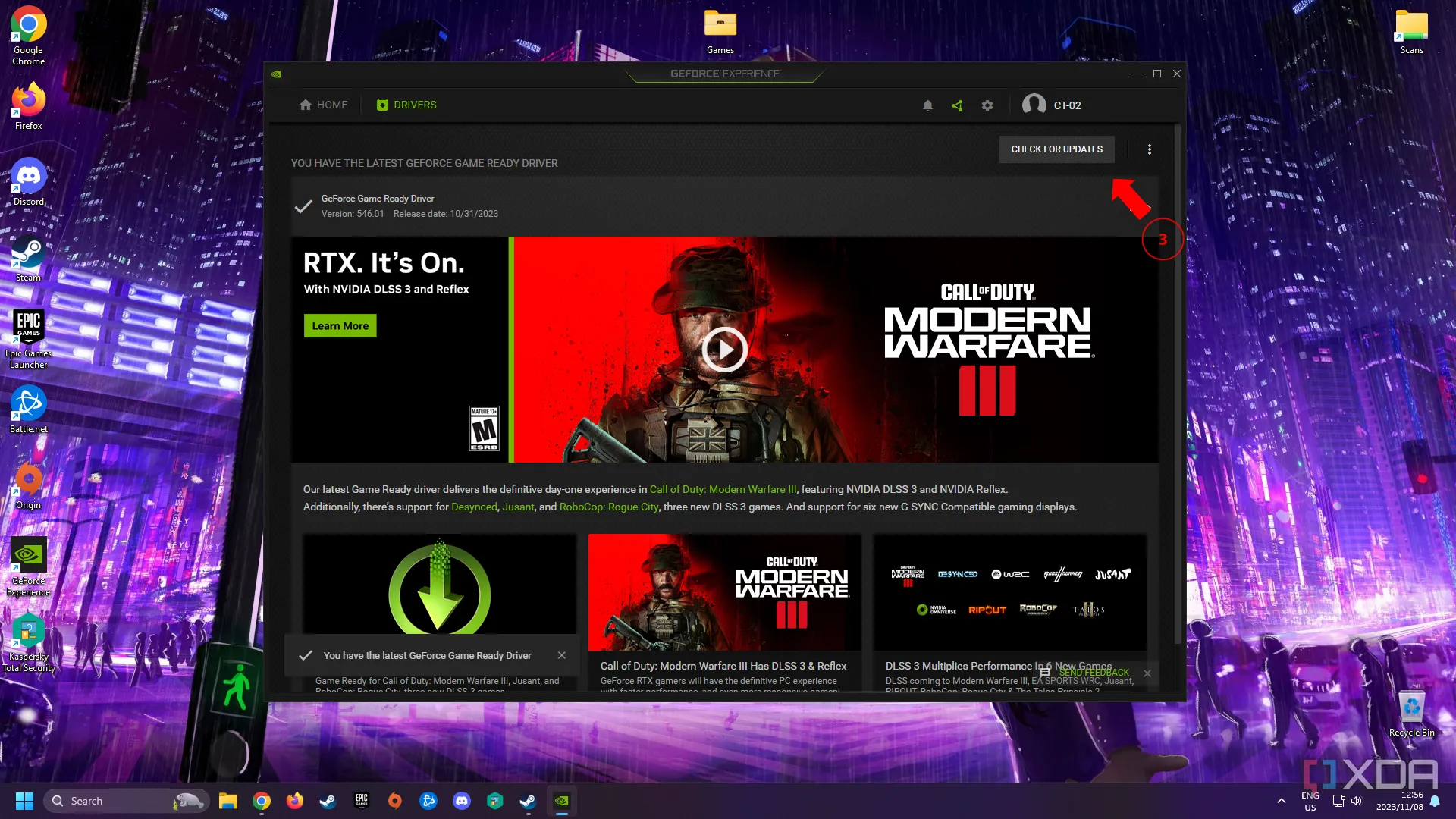Image resolution: width=1456 pixels, height=819 pixels.
Task: Open Battle.net desktop shortcut
Action: (x=28, y=409)
